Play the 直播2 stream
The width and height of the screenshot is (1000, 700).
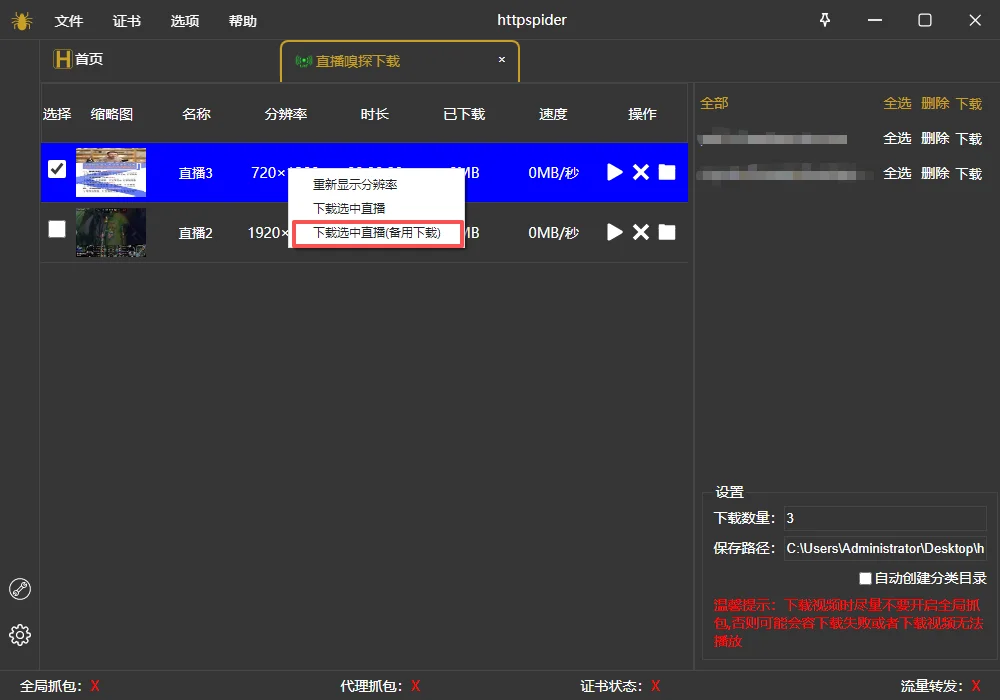tap(615, 232)
